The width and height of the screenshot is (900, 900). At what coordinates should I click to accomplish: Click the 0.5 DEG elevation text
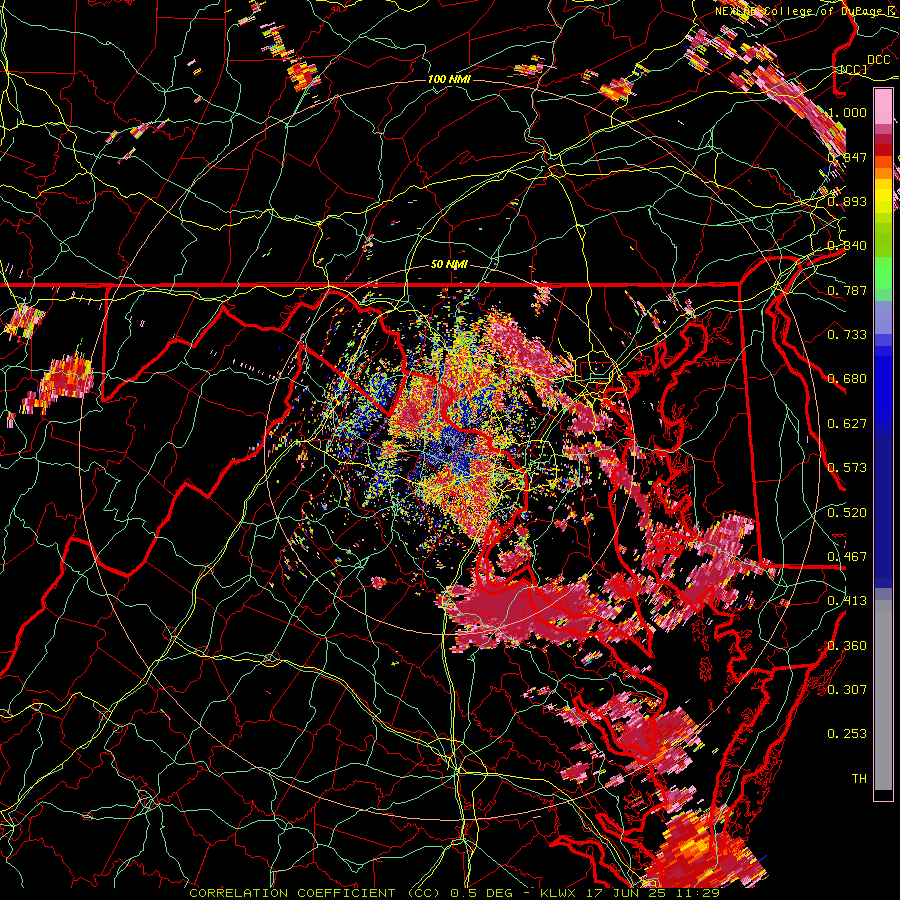click(x=481, y=893)
